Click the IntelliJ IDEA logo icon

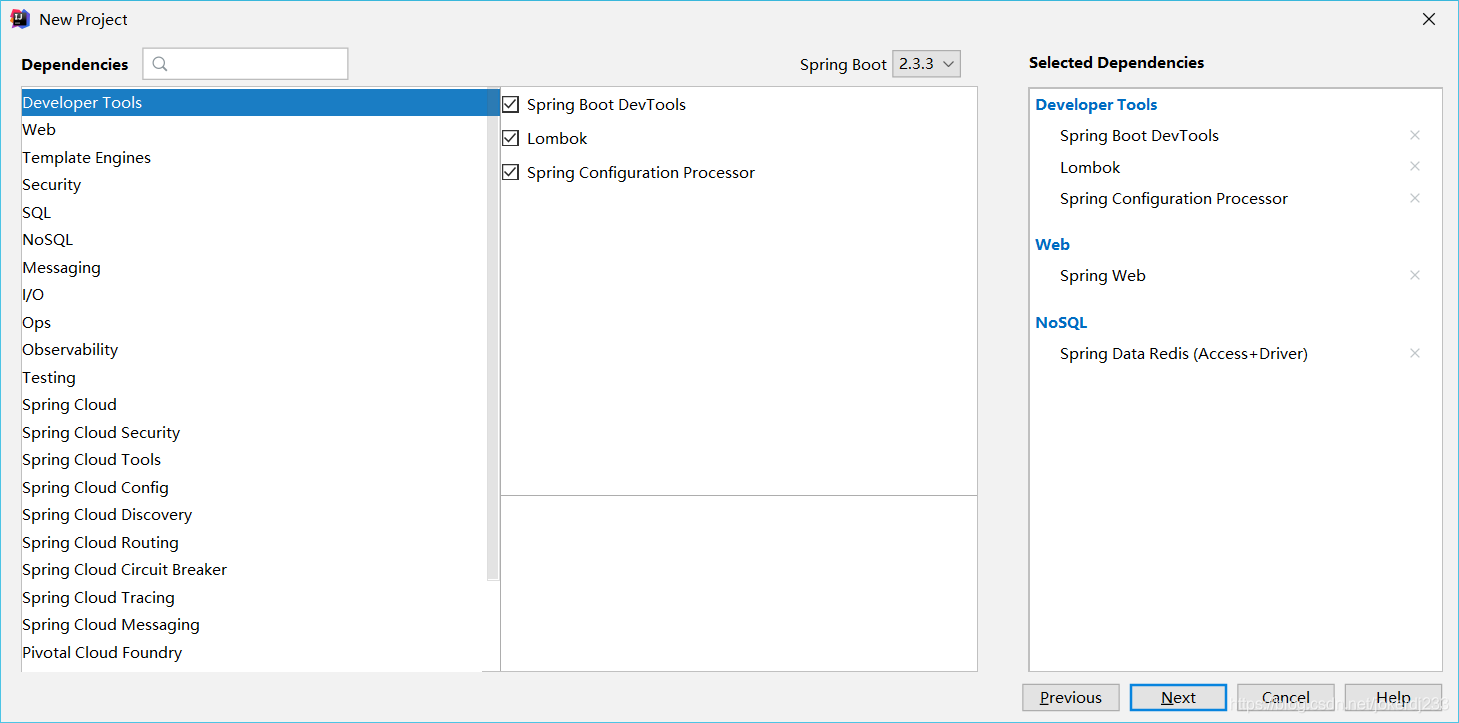(20, 19)
